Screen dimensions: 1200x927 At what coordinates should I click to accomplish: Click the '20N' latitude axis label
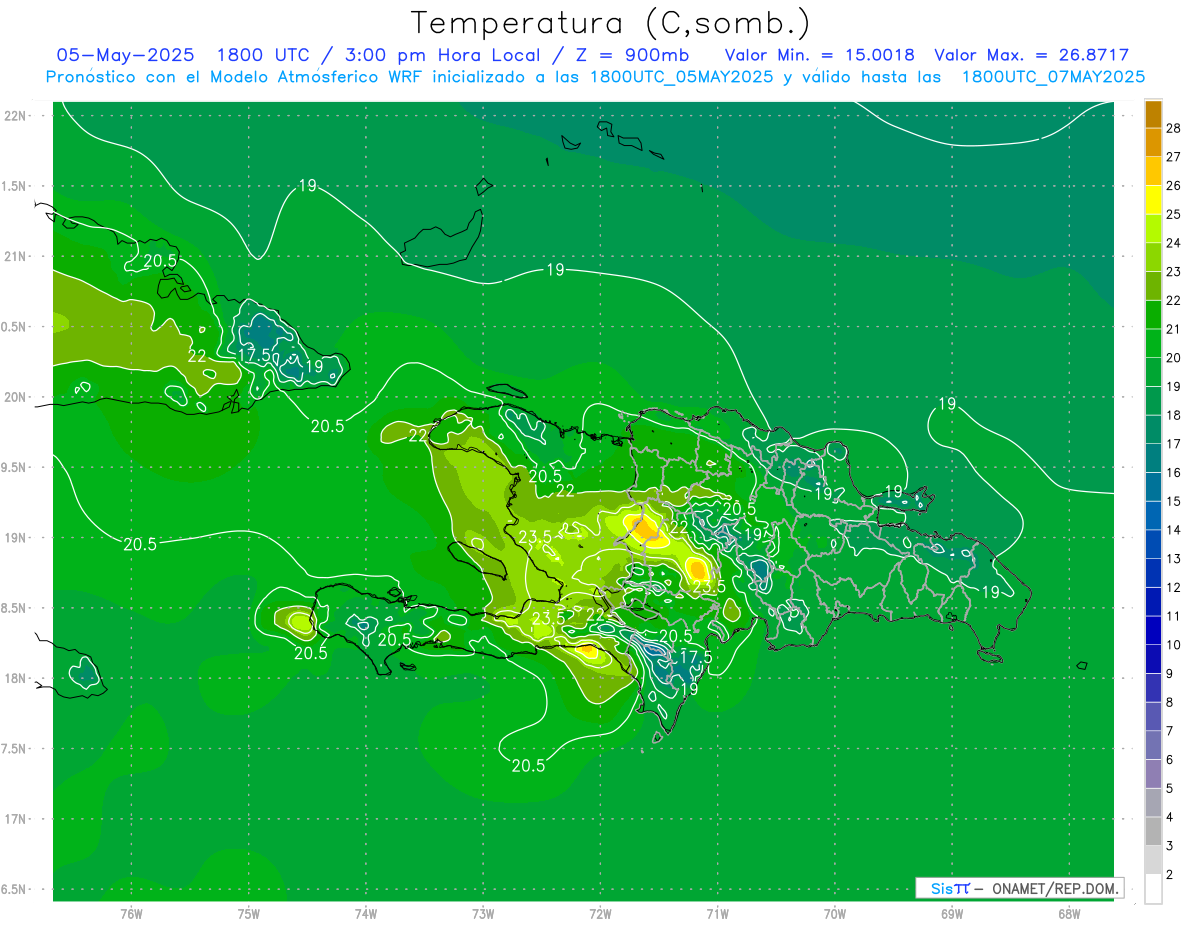[17, 397]
